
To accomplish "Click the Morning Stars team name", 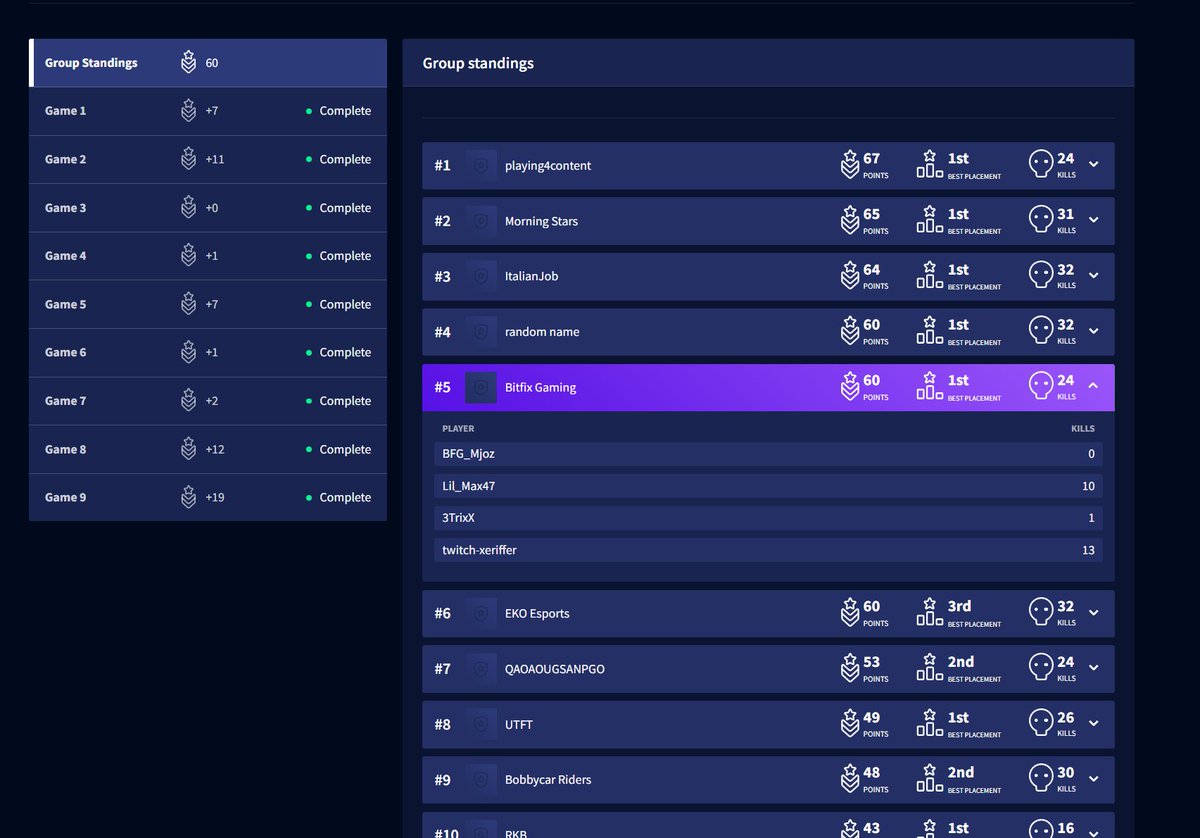I will [541, 221].
